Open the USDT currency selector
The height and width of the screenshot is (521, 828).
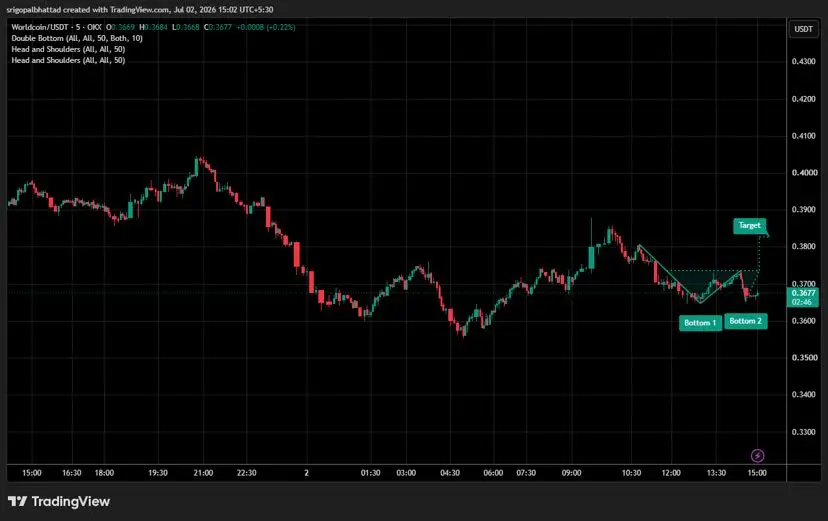803,29
